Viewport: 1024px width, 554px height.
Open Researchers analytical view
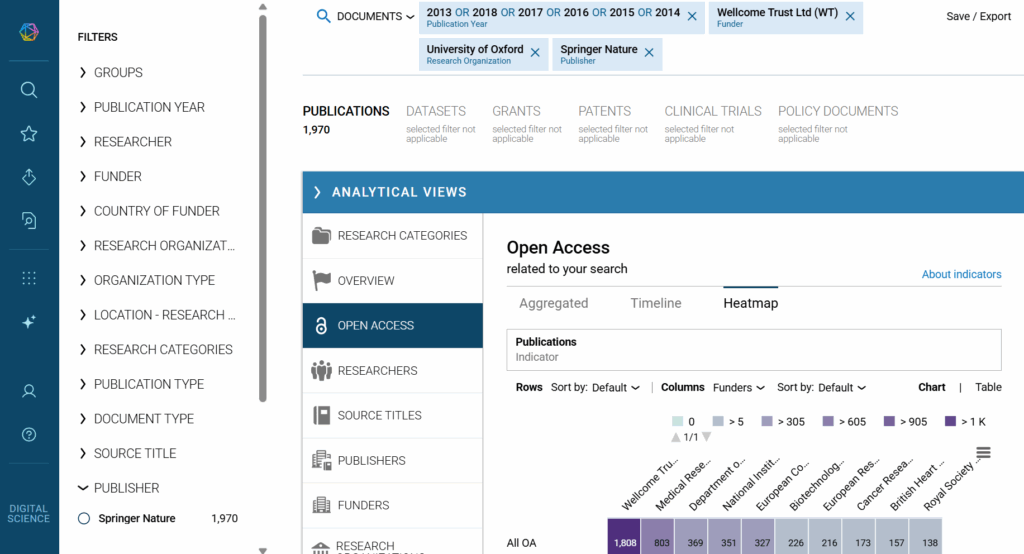click(377, 370)
